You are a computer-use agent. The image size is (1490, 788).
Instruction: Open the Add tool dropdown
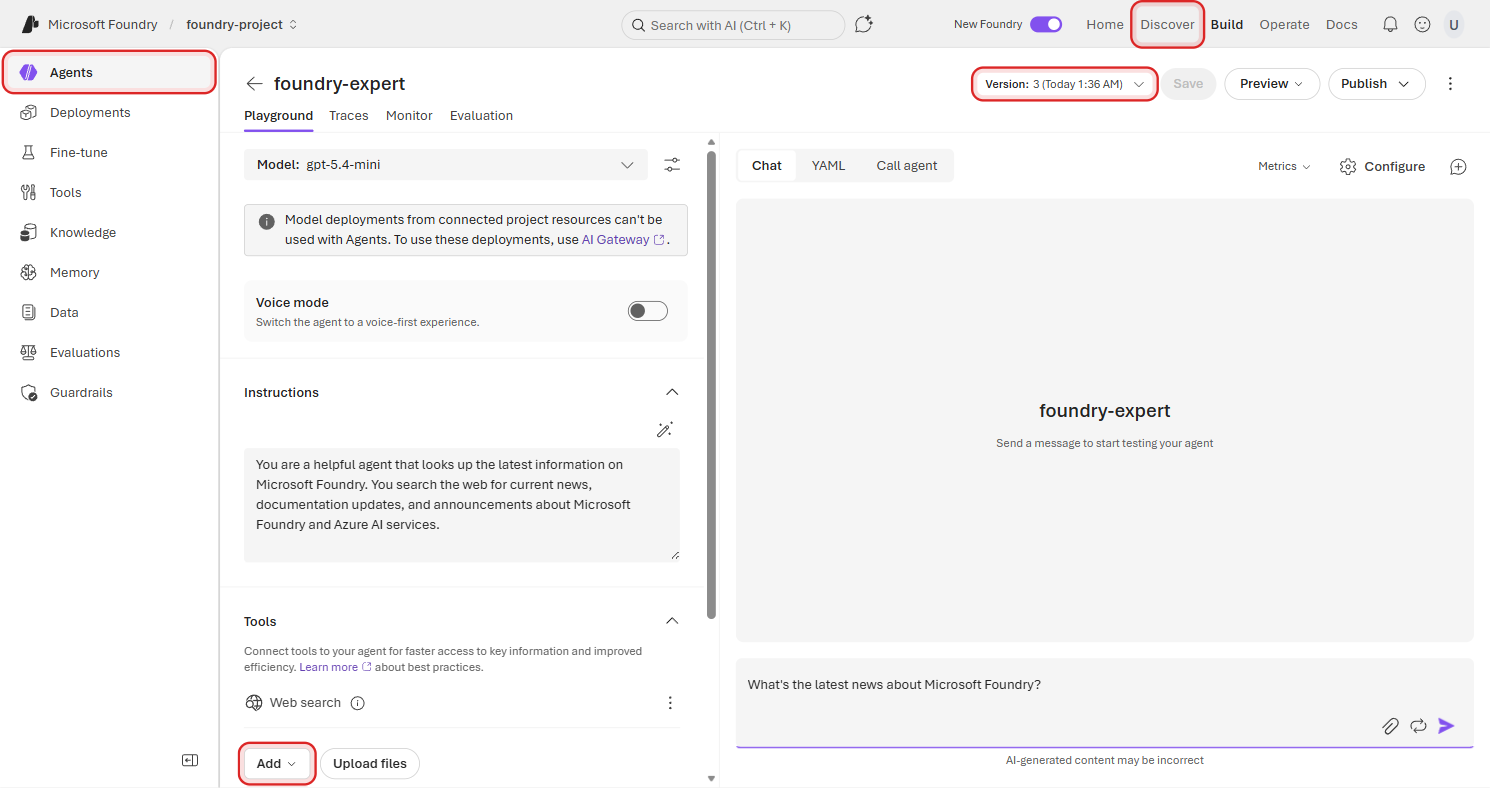(x=278, y=764)
